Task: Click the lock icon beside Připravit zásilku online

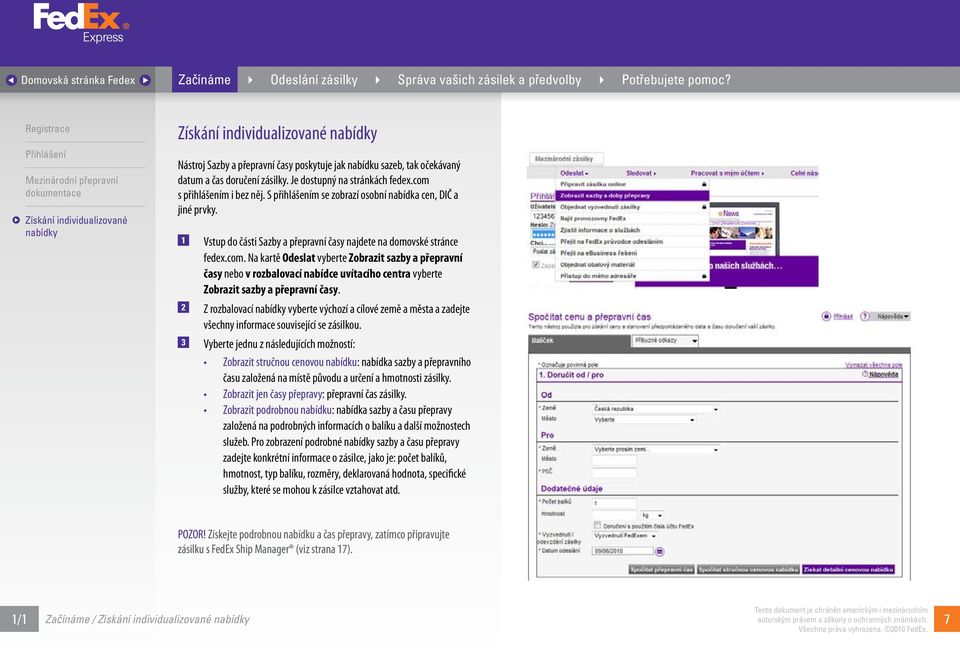Action: coord(704,184)
